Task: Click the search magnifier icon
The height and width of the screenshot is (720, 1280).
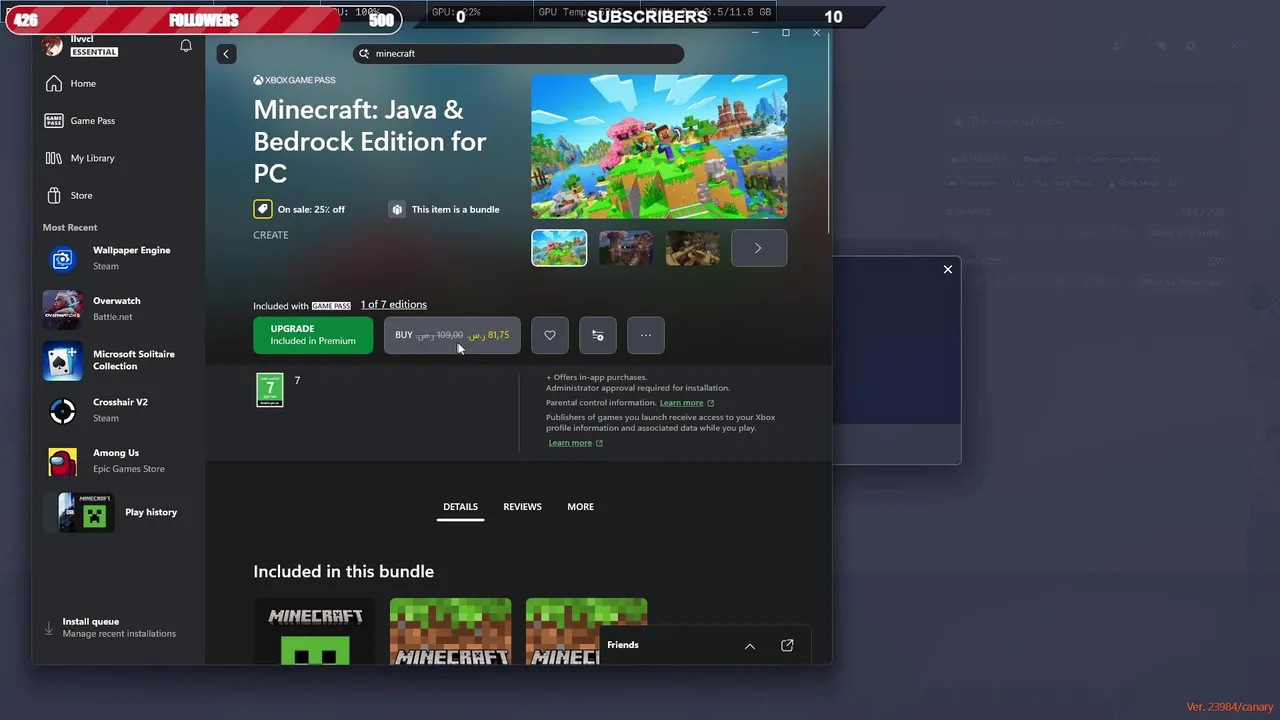Action: (364, 54)
